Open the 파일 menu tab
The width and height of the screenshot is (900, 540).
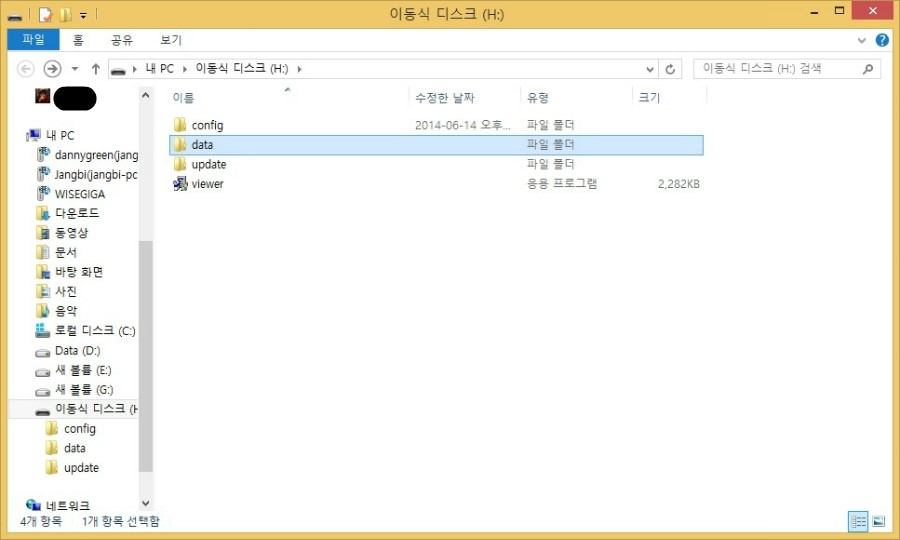tap(33, 40)
